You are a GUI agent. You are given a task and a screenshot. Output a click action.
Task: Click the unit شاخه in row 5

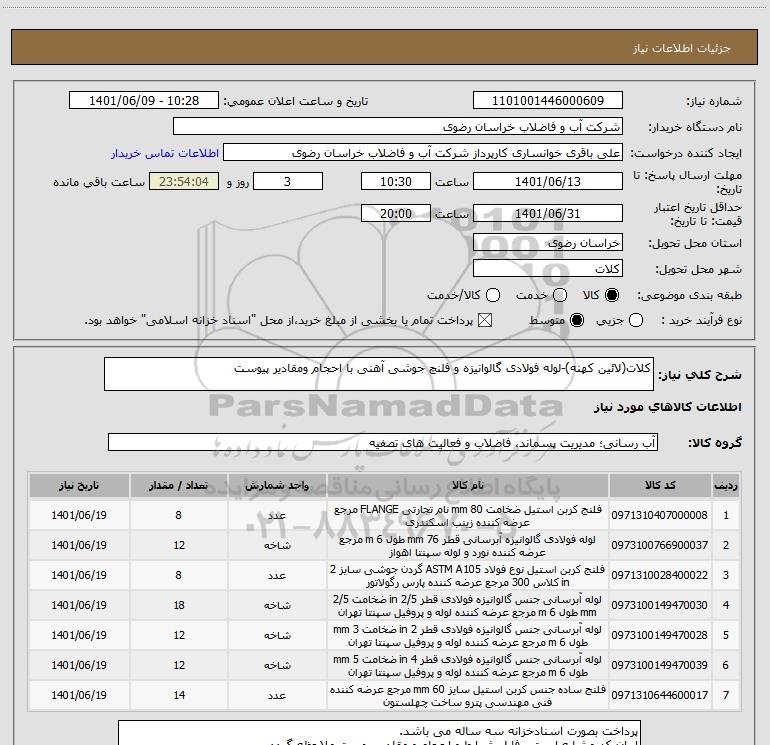(277, 635)
